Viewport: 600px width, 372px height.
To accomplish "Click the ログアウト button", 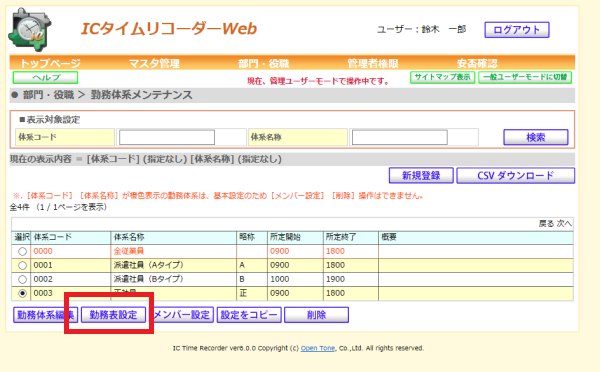I will pos(517,30).
